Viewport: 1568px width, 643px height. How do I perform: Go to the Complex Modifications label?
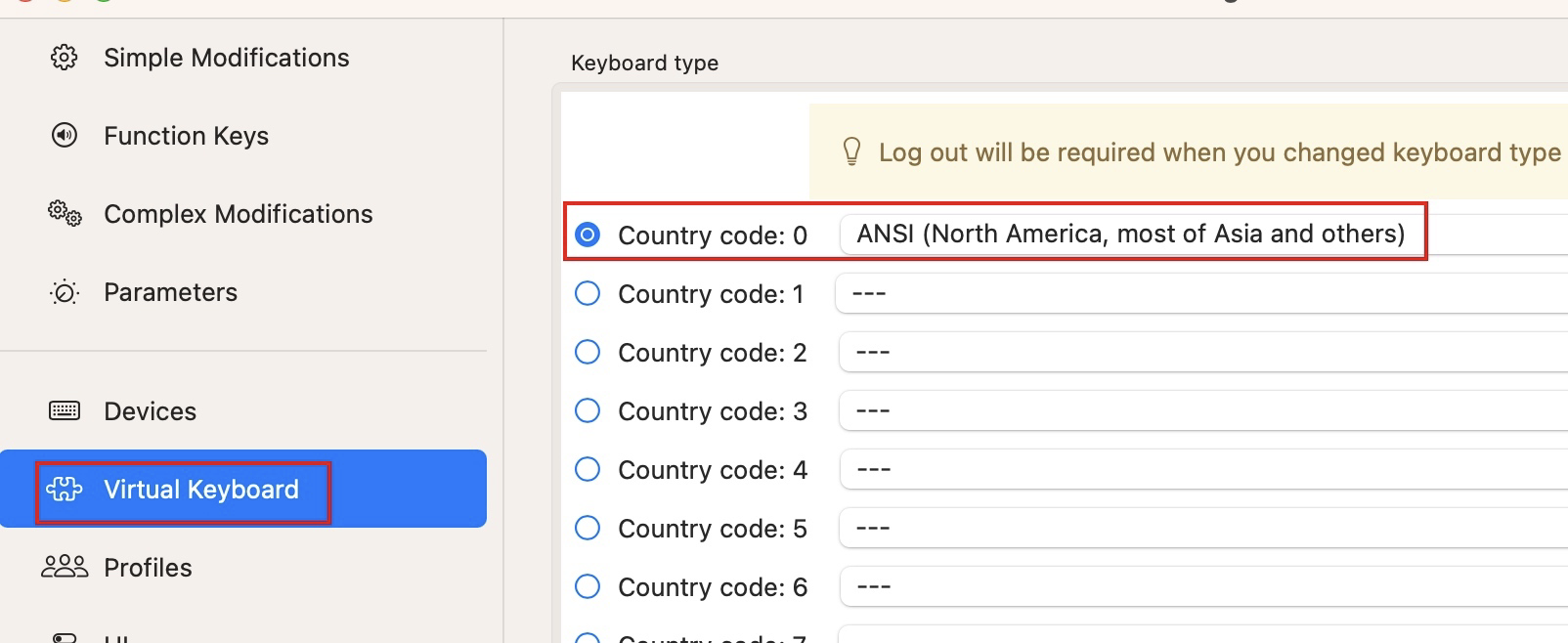pos(238,214)
